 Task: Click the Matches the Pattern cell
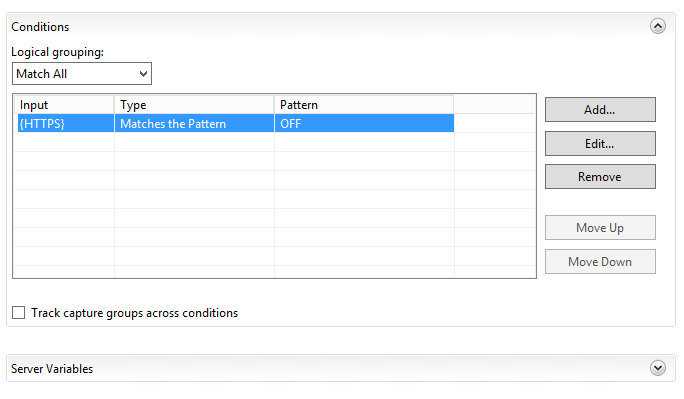[194, 123]
